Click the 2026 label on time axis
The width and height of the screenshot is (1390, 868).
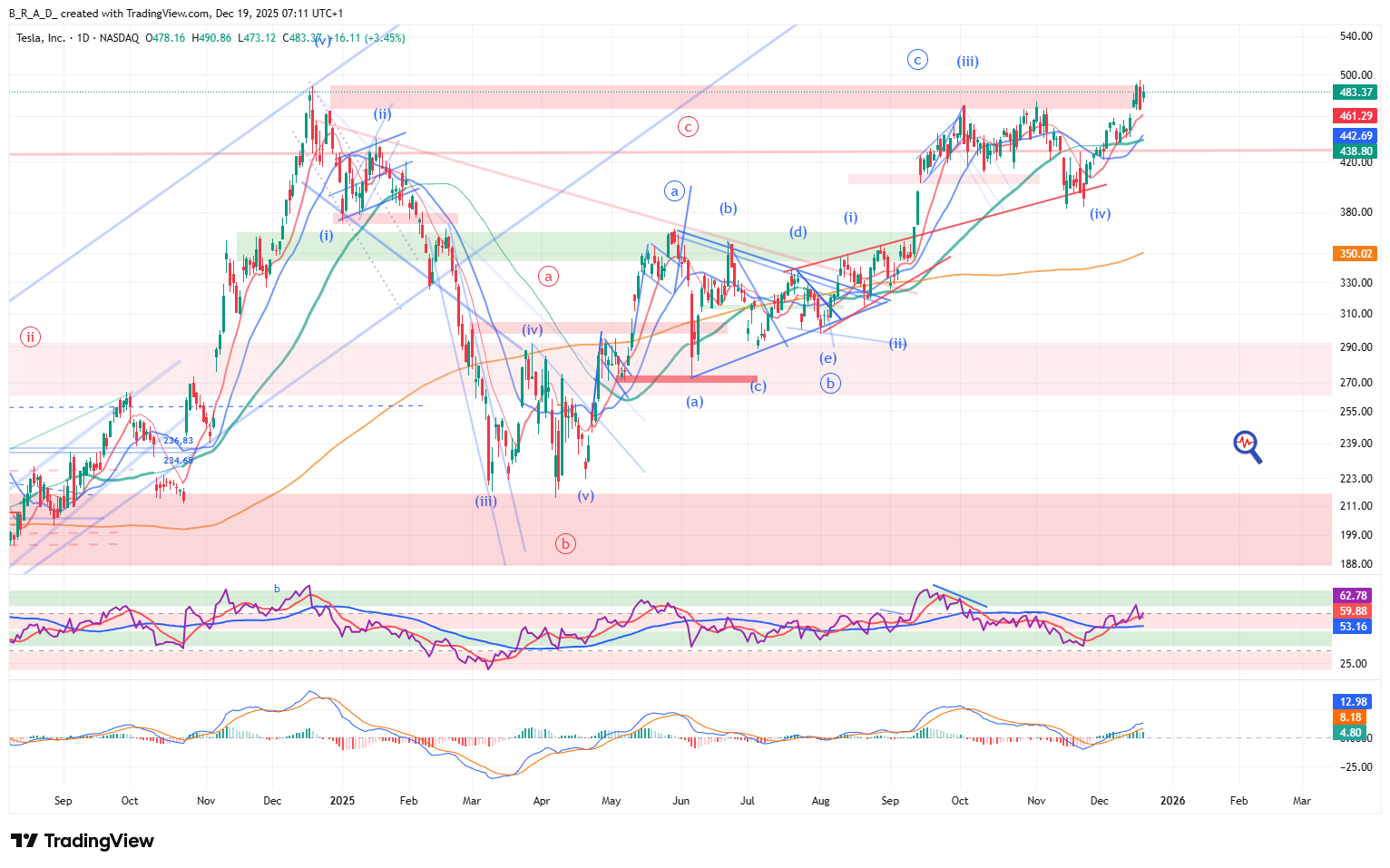(x=1172, y=801)
